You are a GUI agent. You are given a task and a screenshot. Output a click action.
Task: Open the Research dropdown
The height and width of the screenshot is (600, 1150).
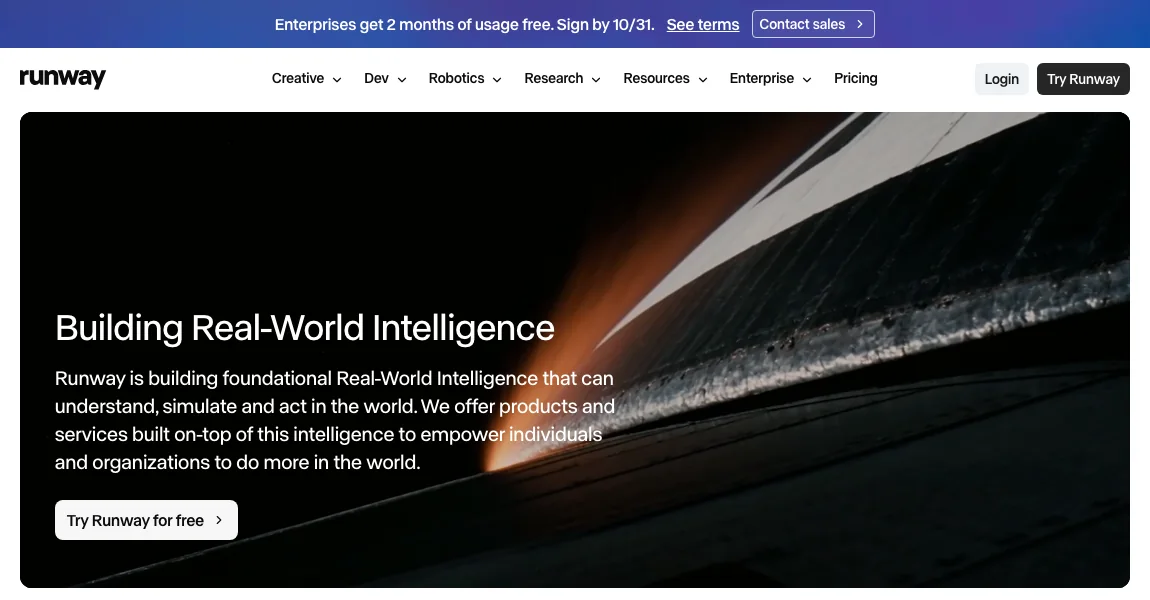pos(563,78)
